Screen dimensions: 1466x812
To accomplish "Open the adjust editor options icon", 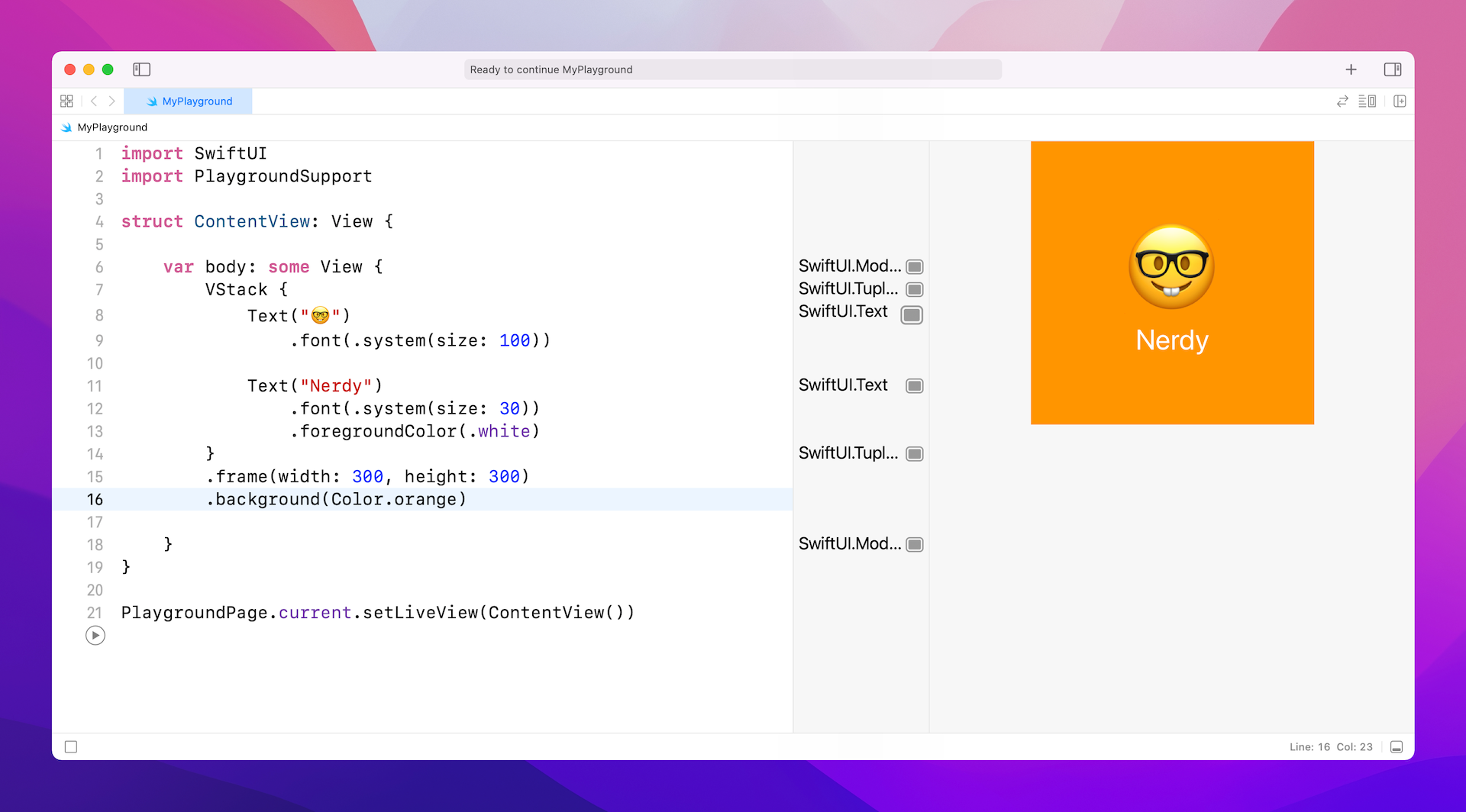I will coord(1367,101).
